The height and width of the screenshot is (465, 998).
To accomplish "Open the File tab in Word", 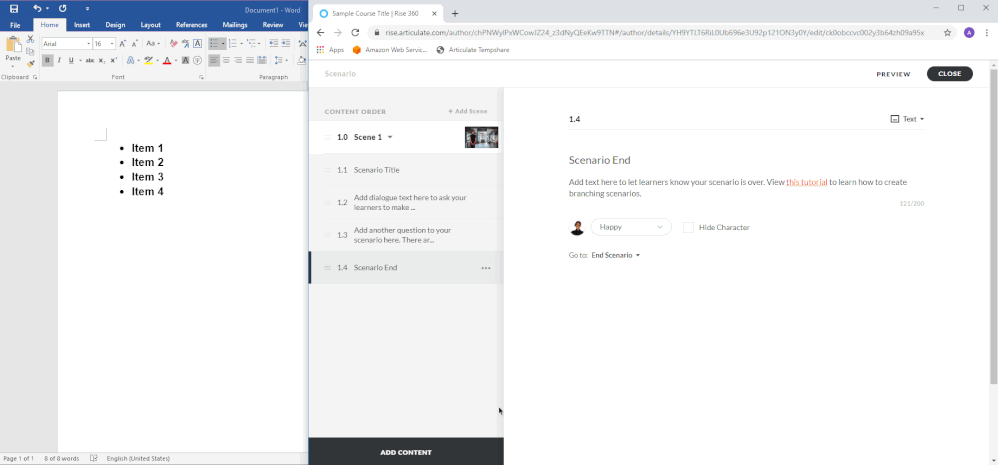I will point(15,25).
